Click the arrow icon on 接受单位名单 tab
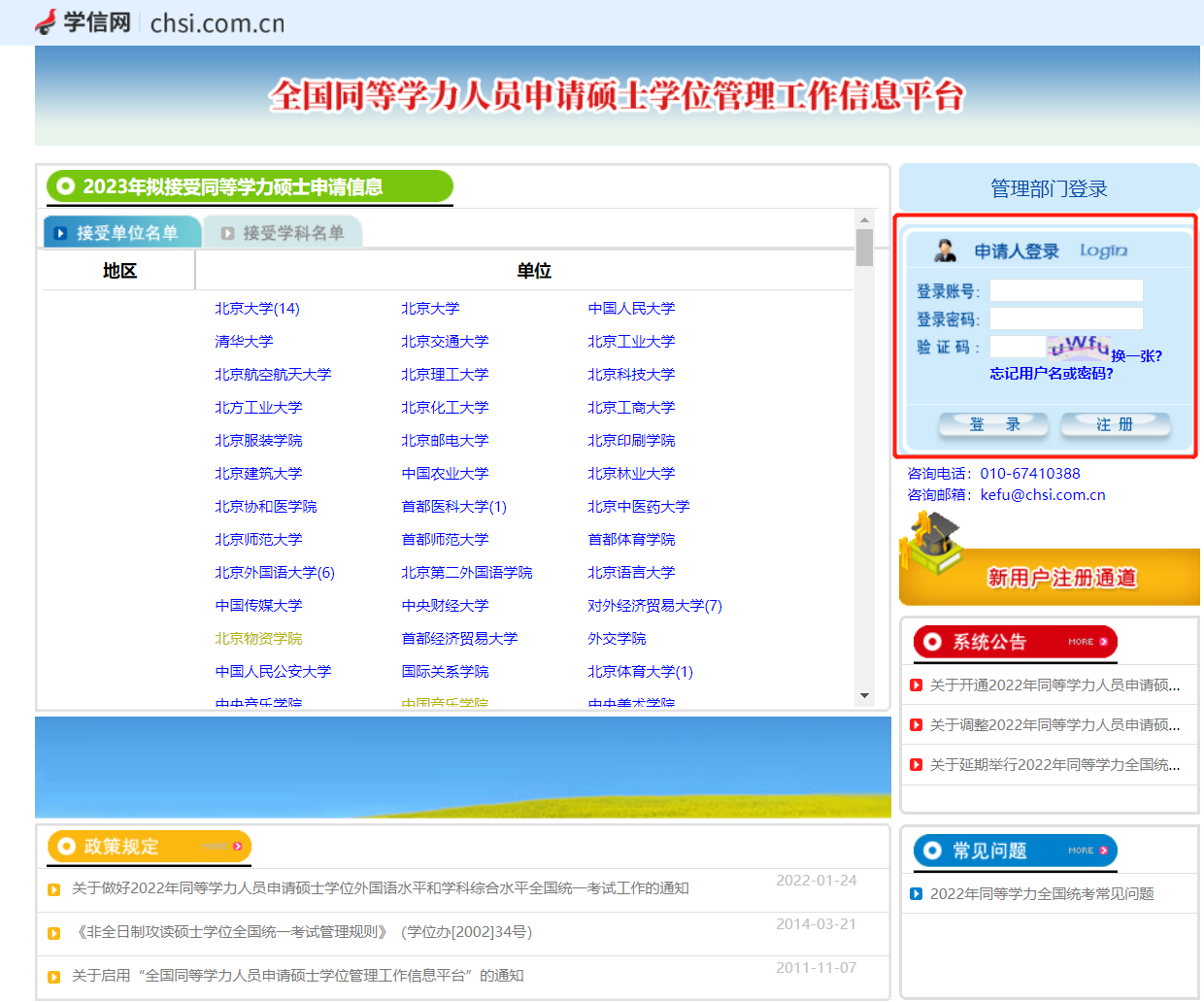Screen dimensions: 1204x1002 click(60, 233)
